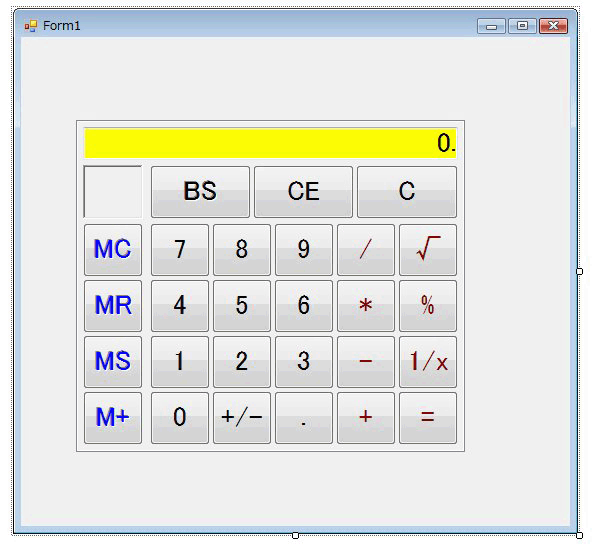The width and height of the screenshot is (600, 557).
Task: Click the multiplication asterisk button
Action: (366, 306)
